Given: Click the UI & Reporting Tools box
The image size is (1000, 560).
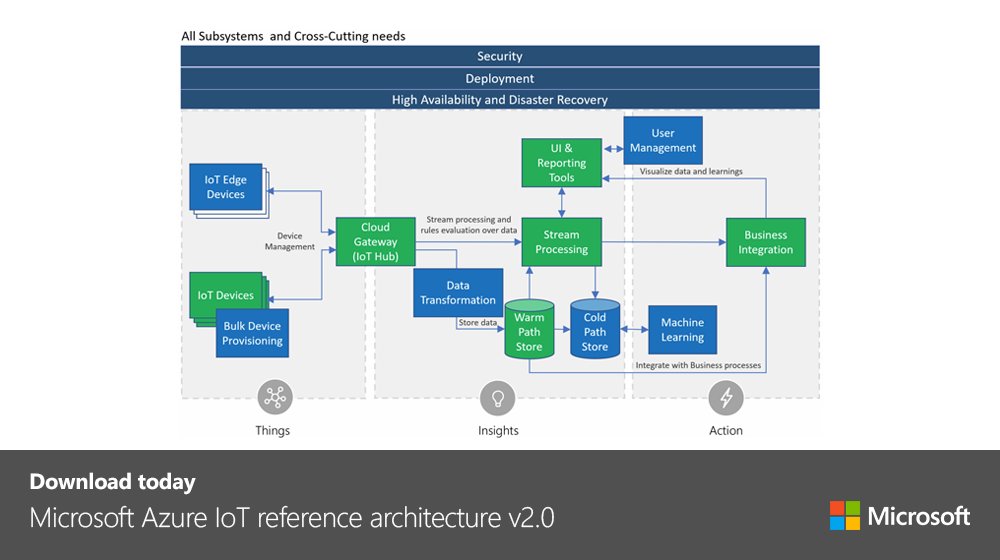Looking at the screenshot, I should point(561,163).
